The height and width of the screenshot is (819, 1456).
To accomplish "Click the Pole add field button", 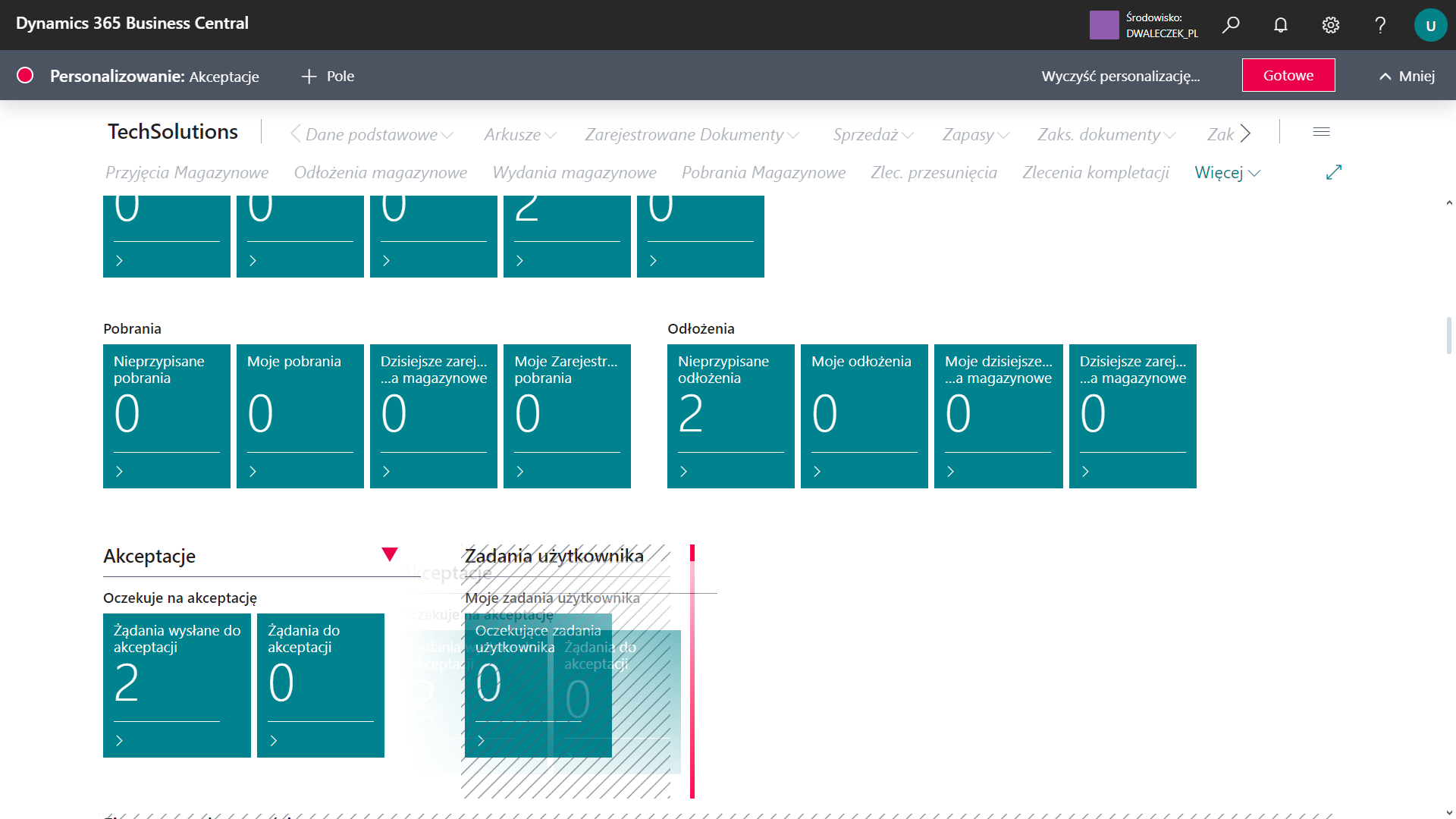I will coord(328,76).
